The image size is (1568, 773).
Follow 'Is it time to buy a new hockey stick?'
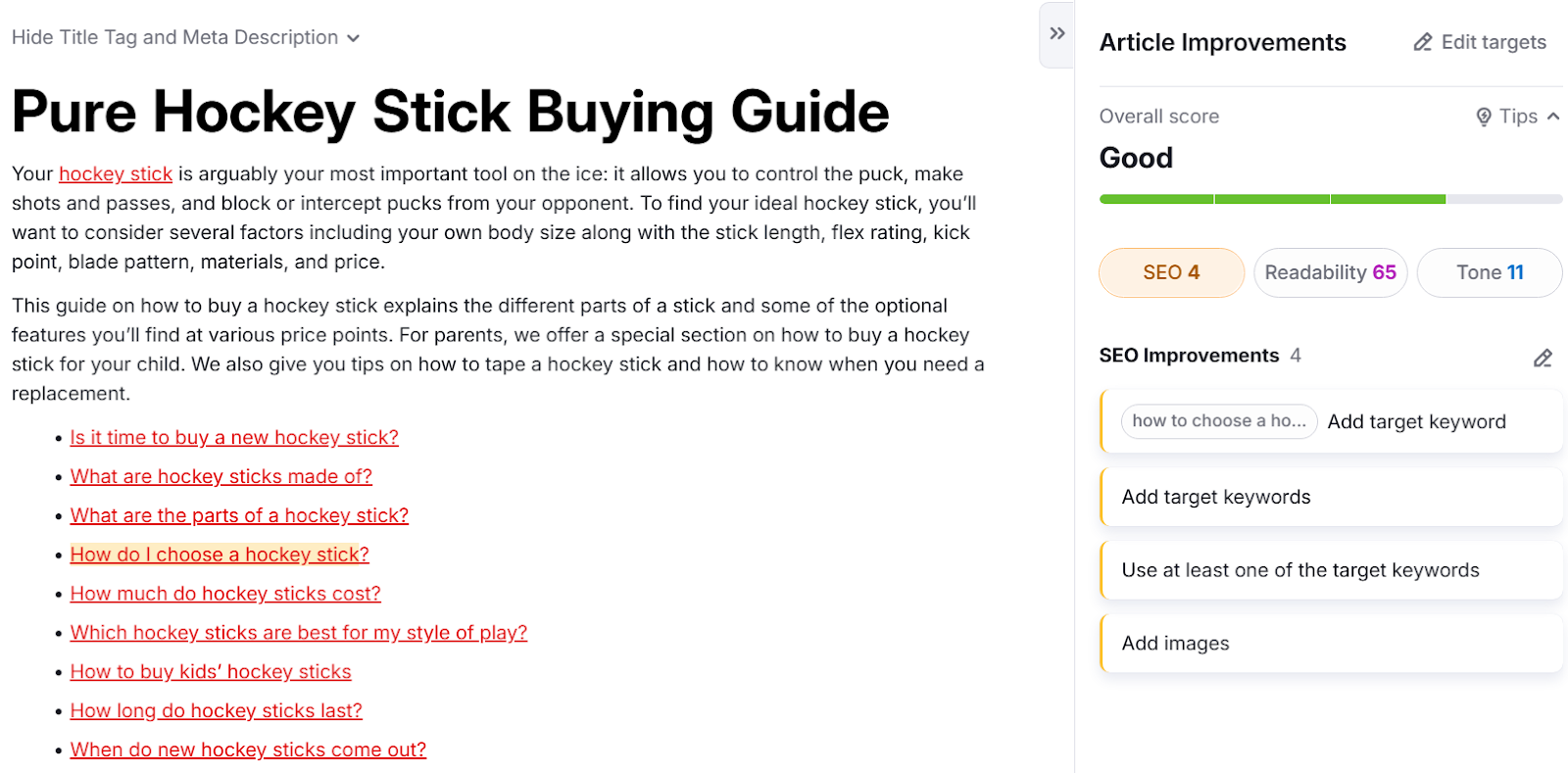pyautogui.click(x=234, y=437)
